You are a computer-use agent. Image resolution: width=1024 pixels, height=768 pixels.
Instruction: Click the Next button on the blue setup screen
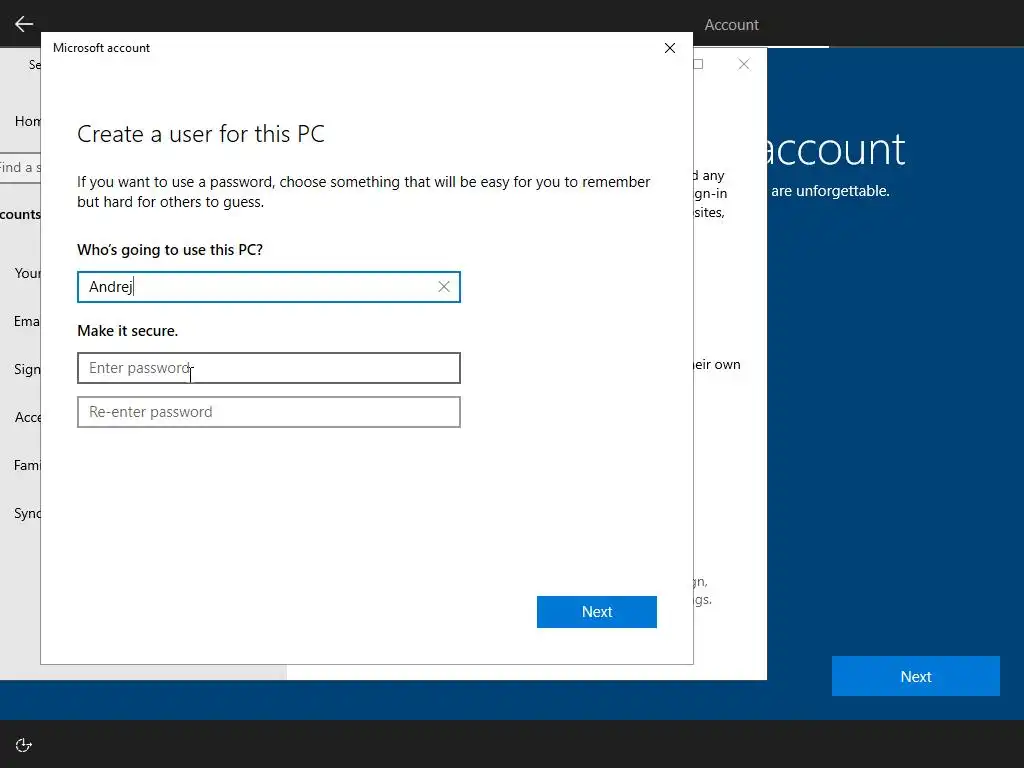pos(916,677)
